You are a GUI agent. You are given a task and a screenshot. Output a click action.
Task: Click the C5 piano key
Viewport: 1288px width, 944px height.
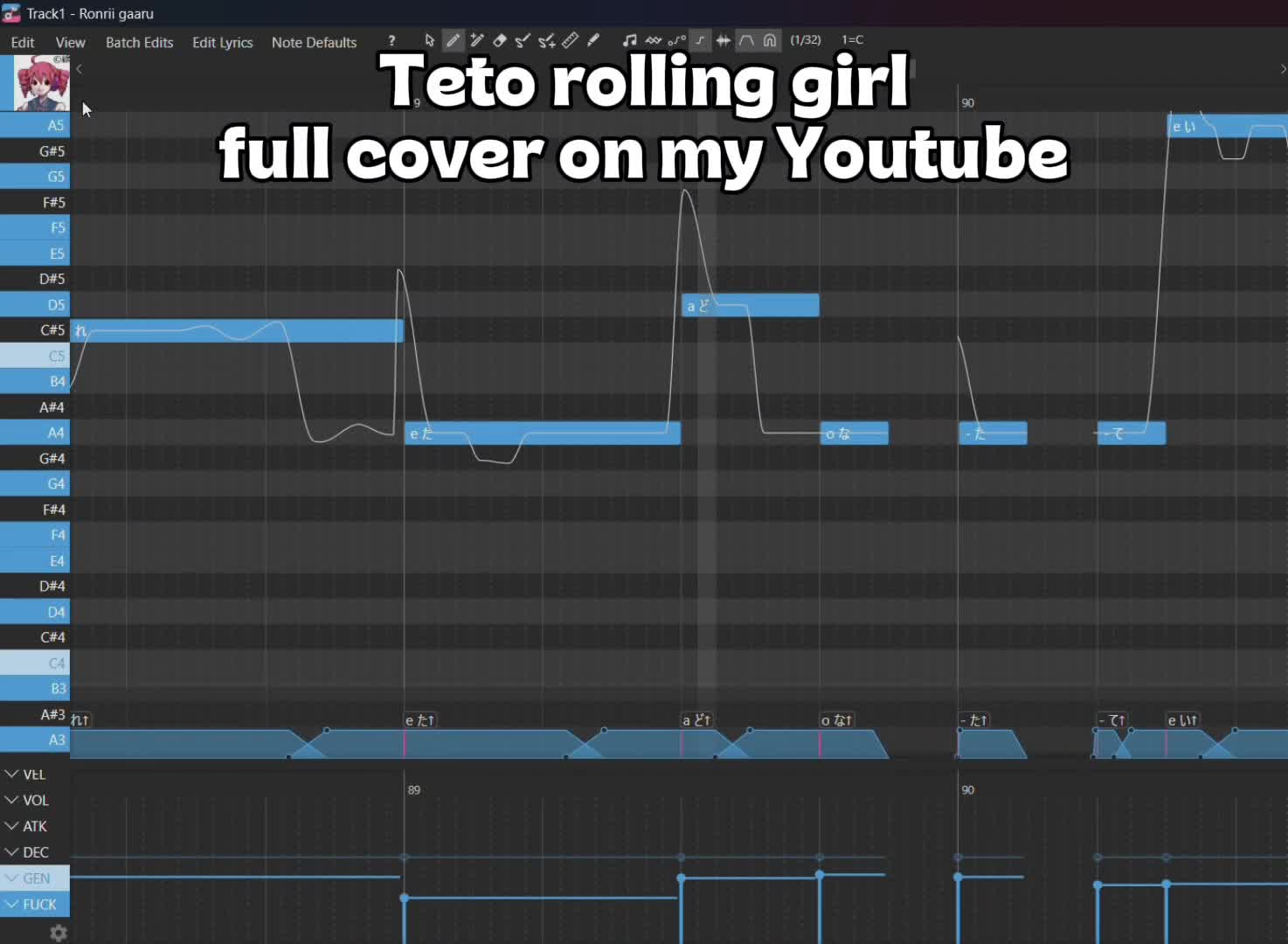point(35,356)
